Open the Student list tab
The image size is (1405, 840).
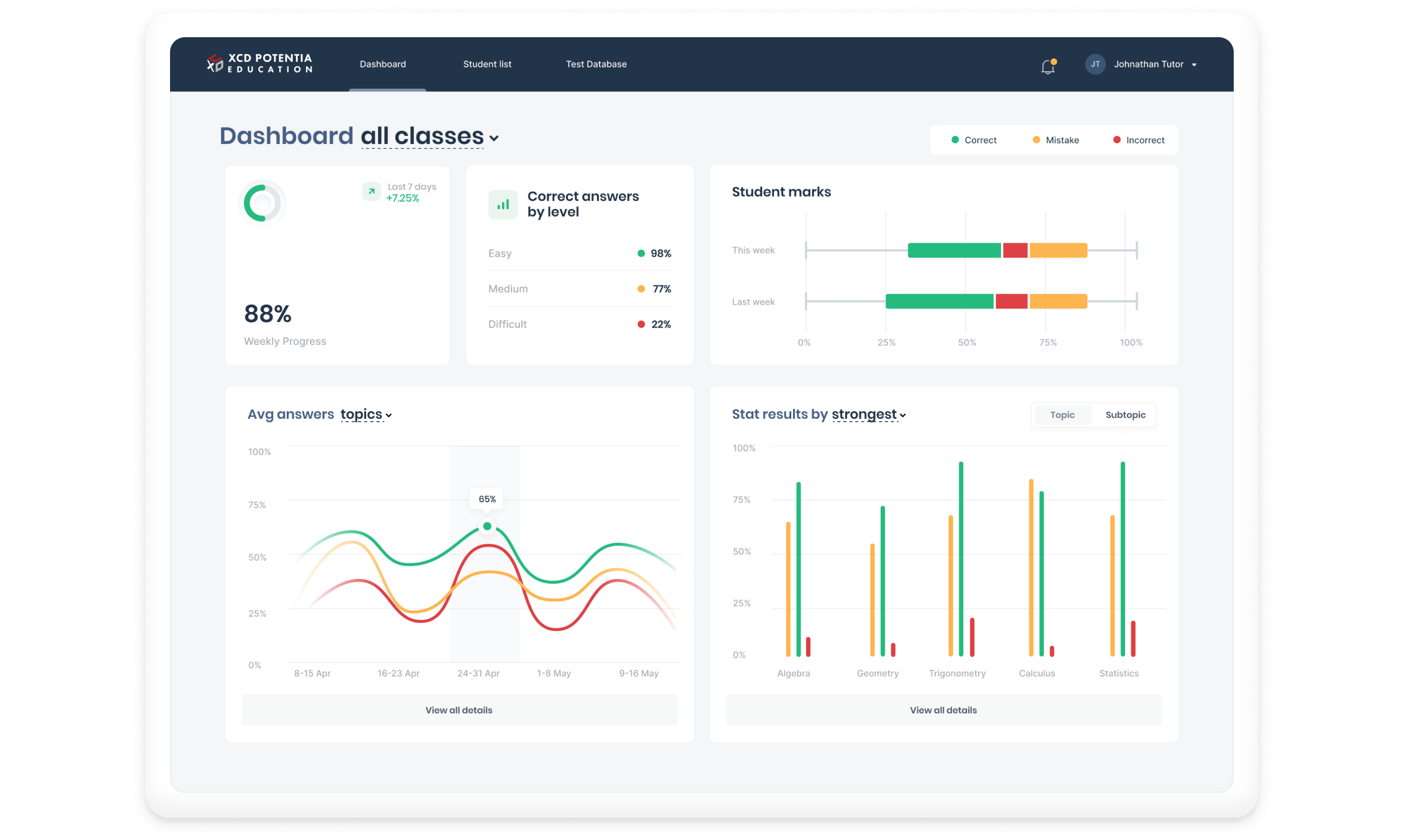(487, 64)
